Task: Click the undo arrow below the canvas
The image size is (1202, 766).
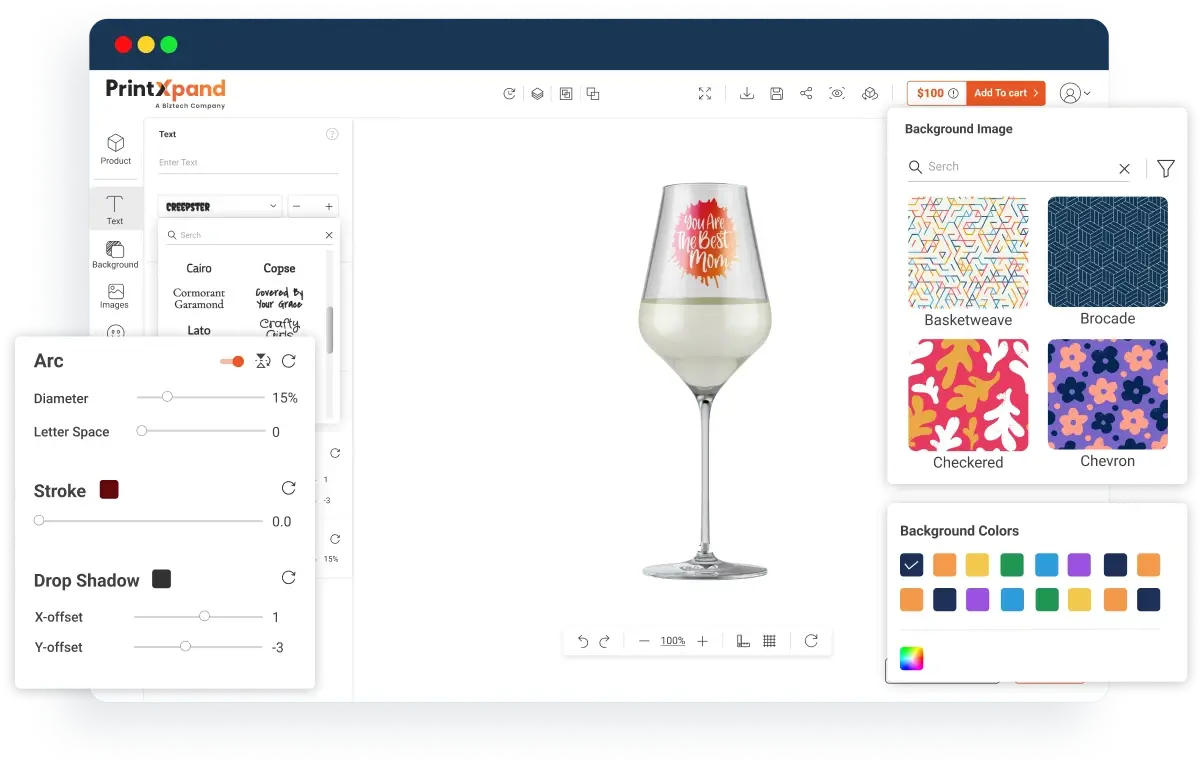Action: coord(583,641)
